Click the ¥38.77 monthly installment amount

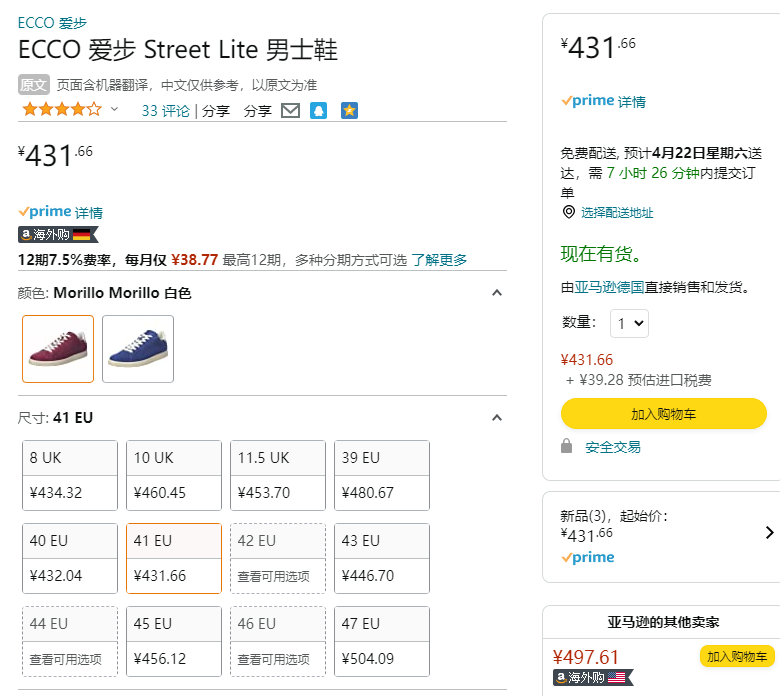(195, 260)
